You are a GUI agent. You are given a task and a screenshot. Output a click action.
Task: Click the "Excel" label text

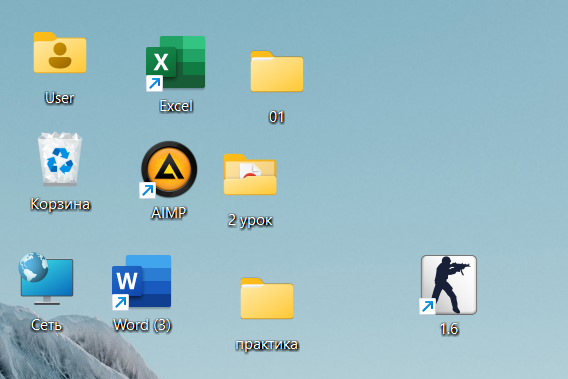pyautogui.click(x=176, y=106)
